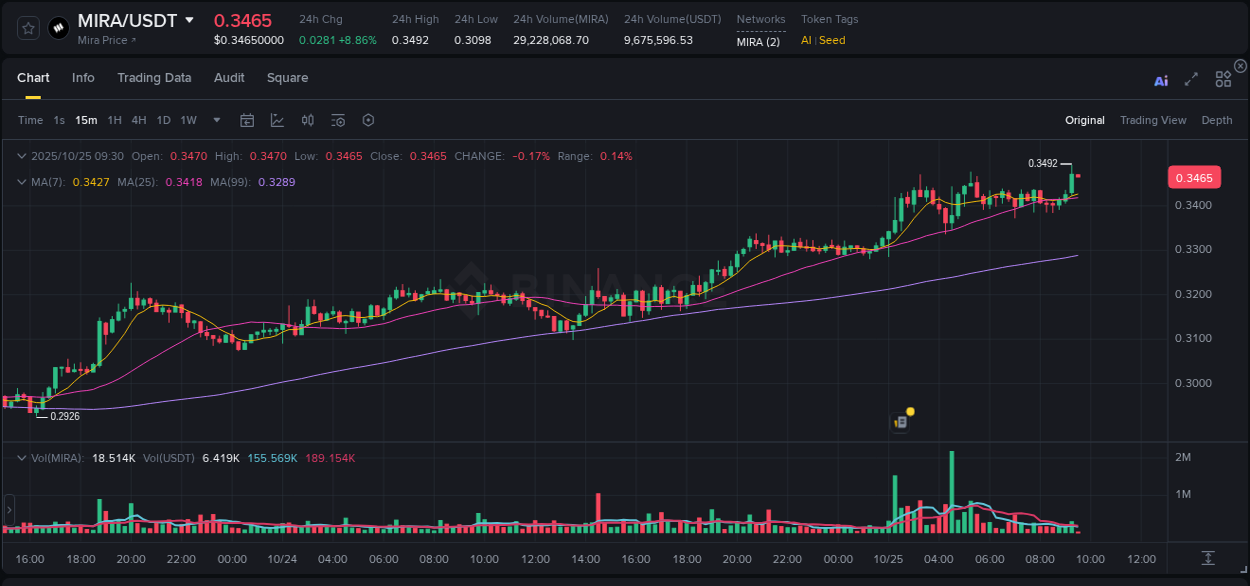Open the indicator settings icon
The image size is (1250, 586).
point(337,120)
